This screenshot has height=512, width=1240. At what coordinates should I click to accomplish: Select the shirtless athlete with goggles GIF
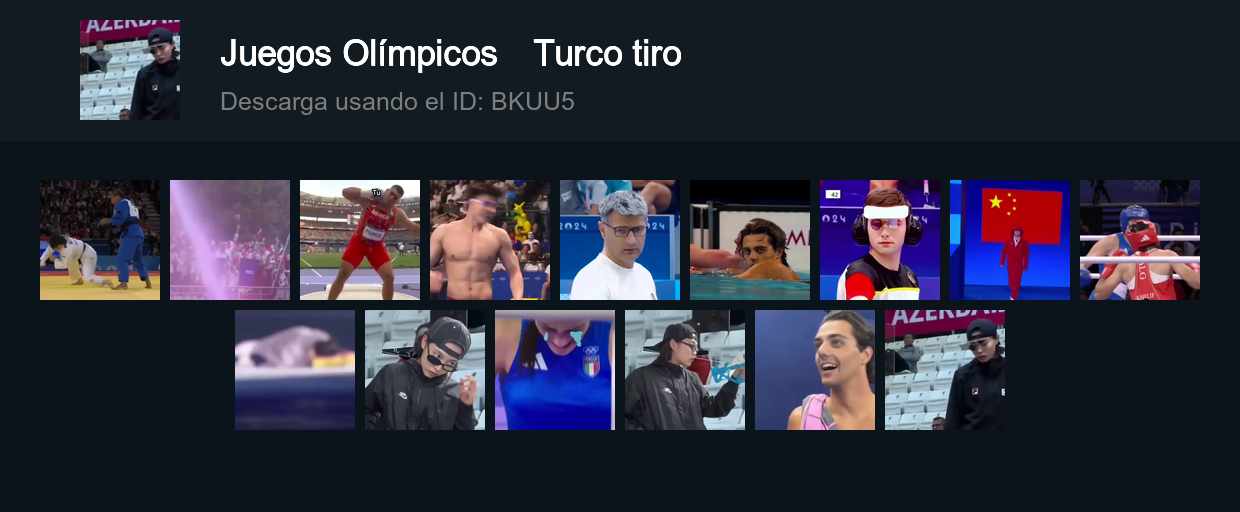tap(490, 240)
